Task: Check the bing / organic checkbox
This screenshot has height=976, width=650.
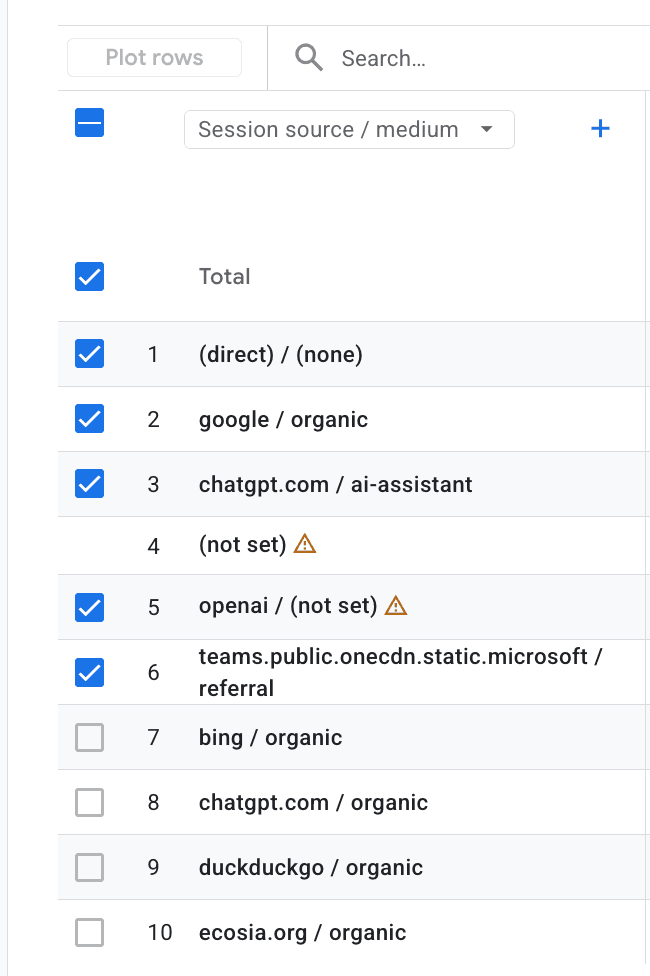Action: (x=90, y=738)
